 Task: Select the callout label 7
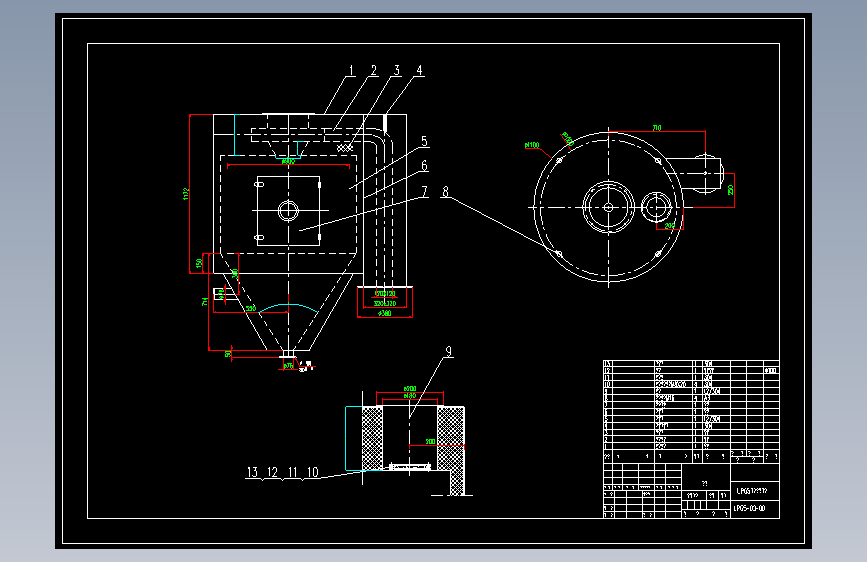click(425, 191)
